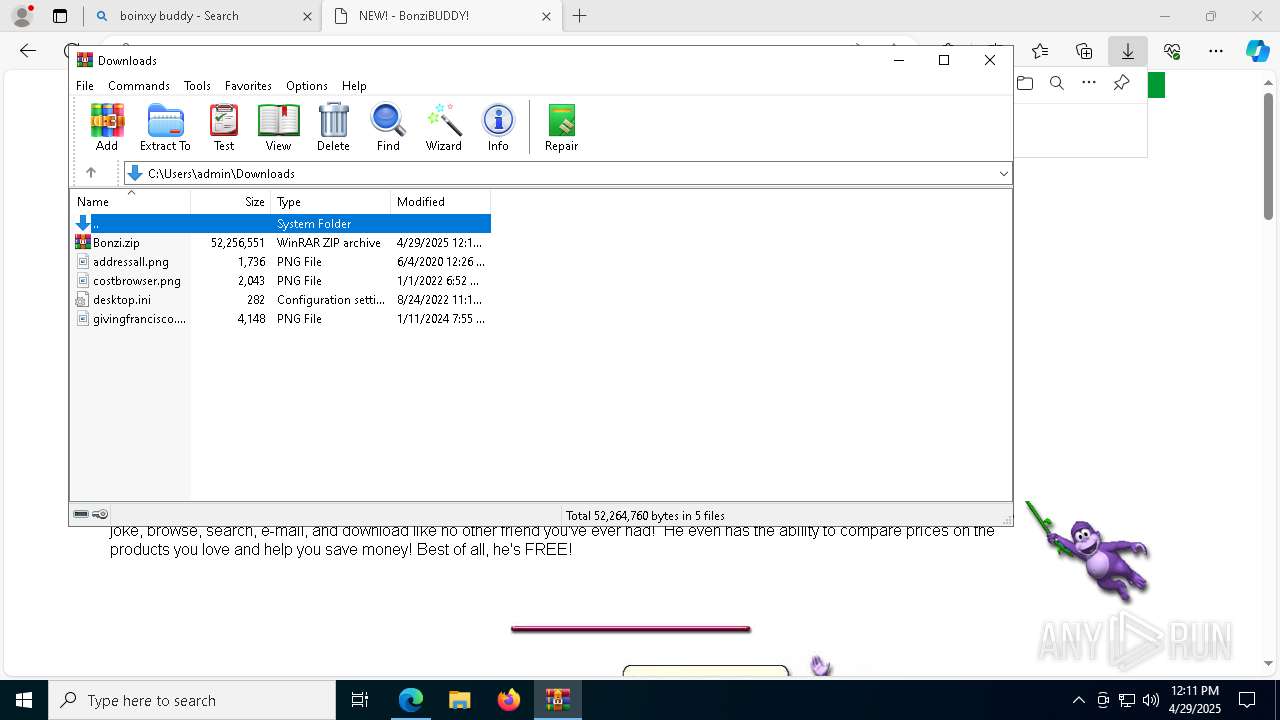Open the Favorites menu
Viewport: 1280px width, 720px height.
248,86
